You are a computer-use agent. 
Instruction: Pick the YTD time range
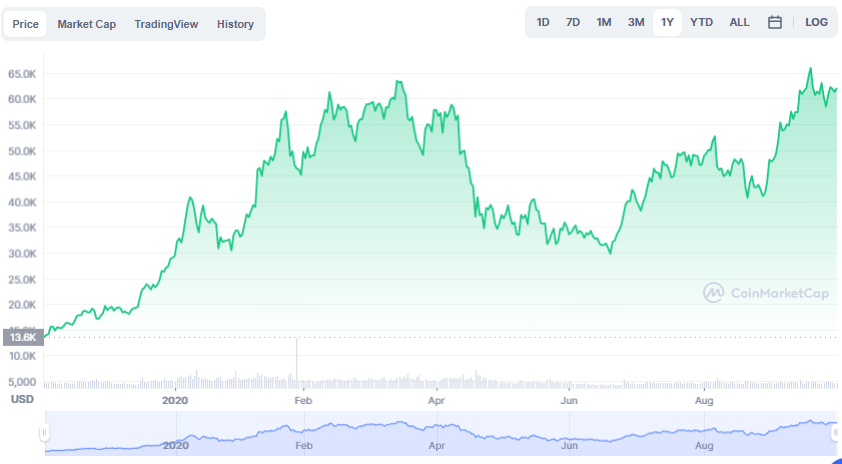click(702, 22)
